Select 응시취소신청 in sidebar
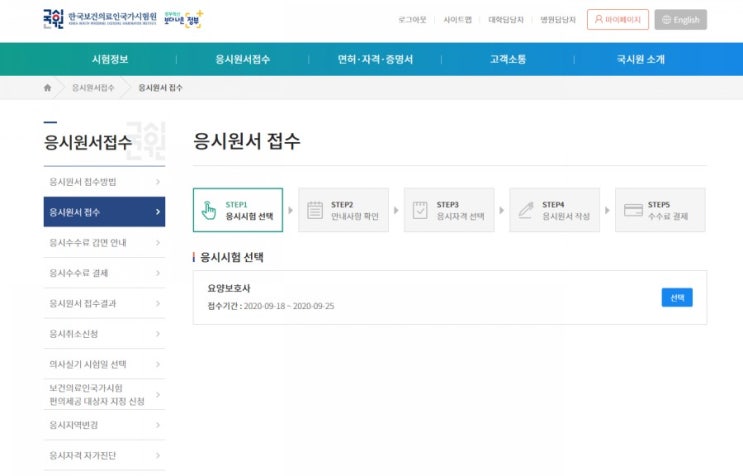This screenshot has width=743, height=476. pyautogui.click(x=104, y=333)
